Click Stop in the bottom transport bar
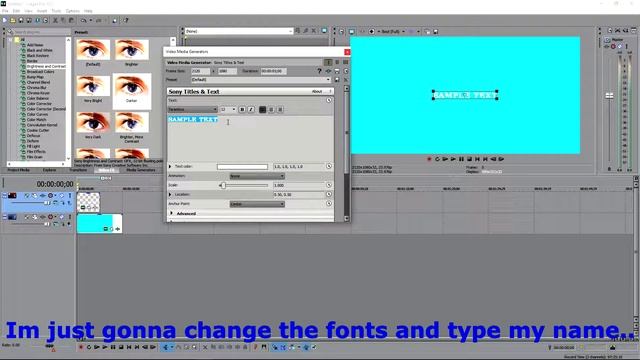 coord(121,347)
